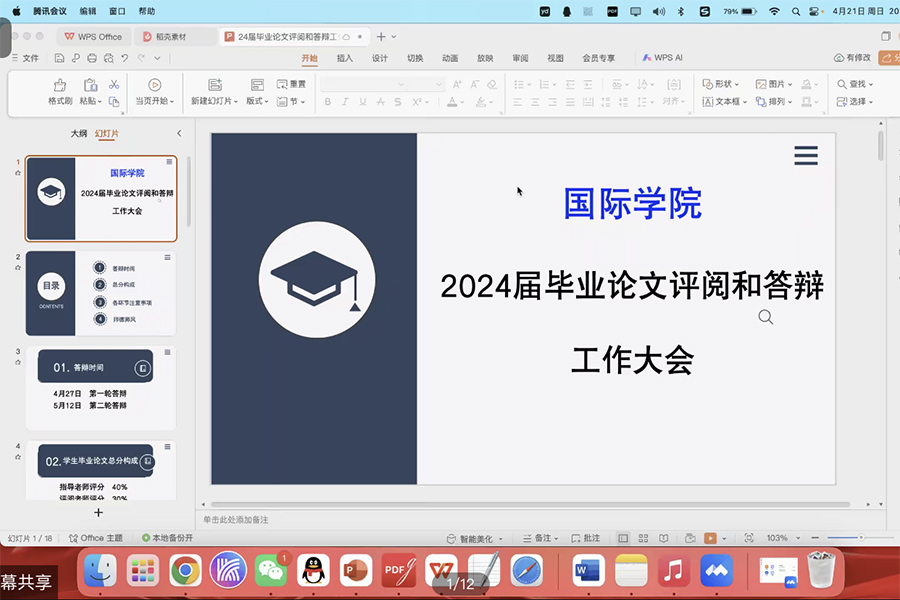Image resolution: width=900 pixels, height=600 pixels.
Task: Expand the 形状 shapes dropdown
Action: point(719,85)
